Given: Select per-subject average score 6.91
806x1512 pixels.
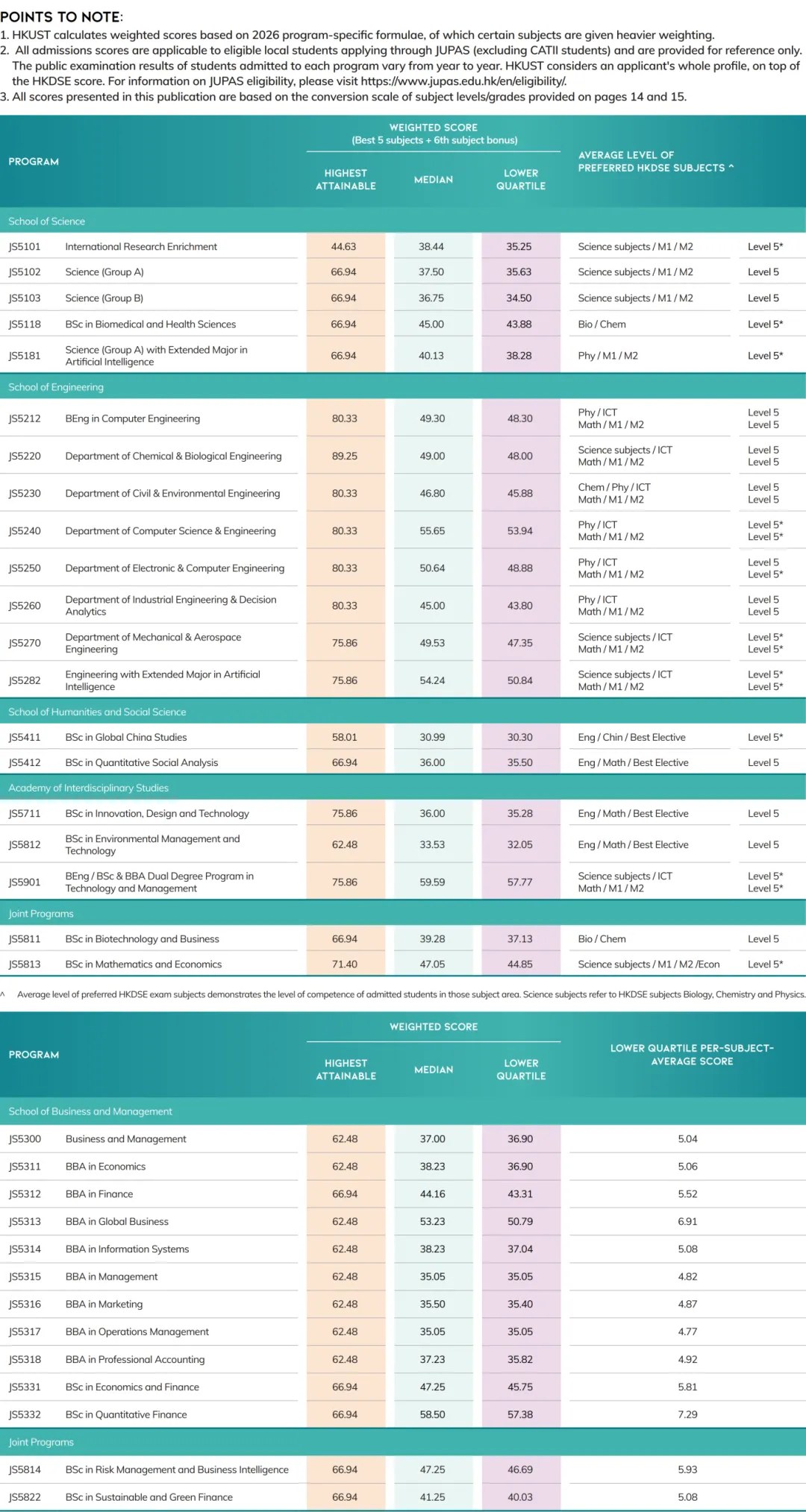Looking at the screenshot, I should (x=687, y=1222).
